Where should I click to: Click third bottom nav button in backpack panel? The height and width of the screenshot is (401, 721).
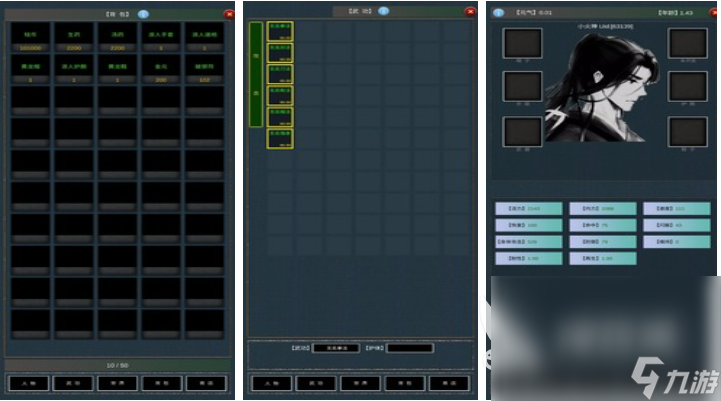tap(117, 383)
